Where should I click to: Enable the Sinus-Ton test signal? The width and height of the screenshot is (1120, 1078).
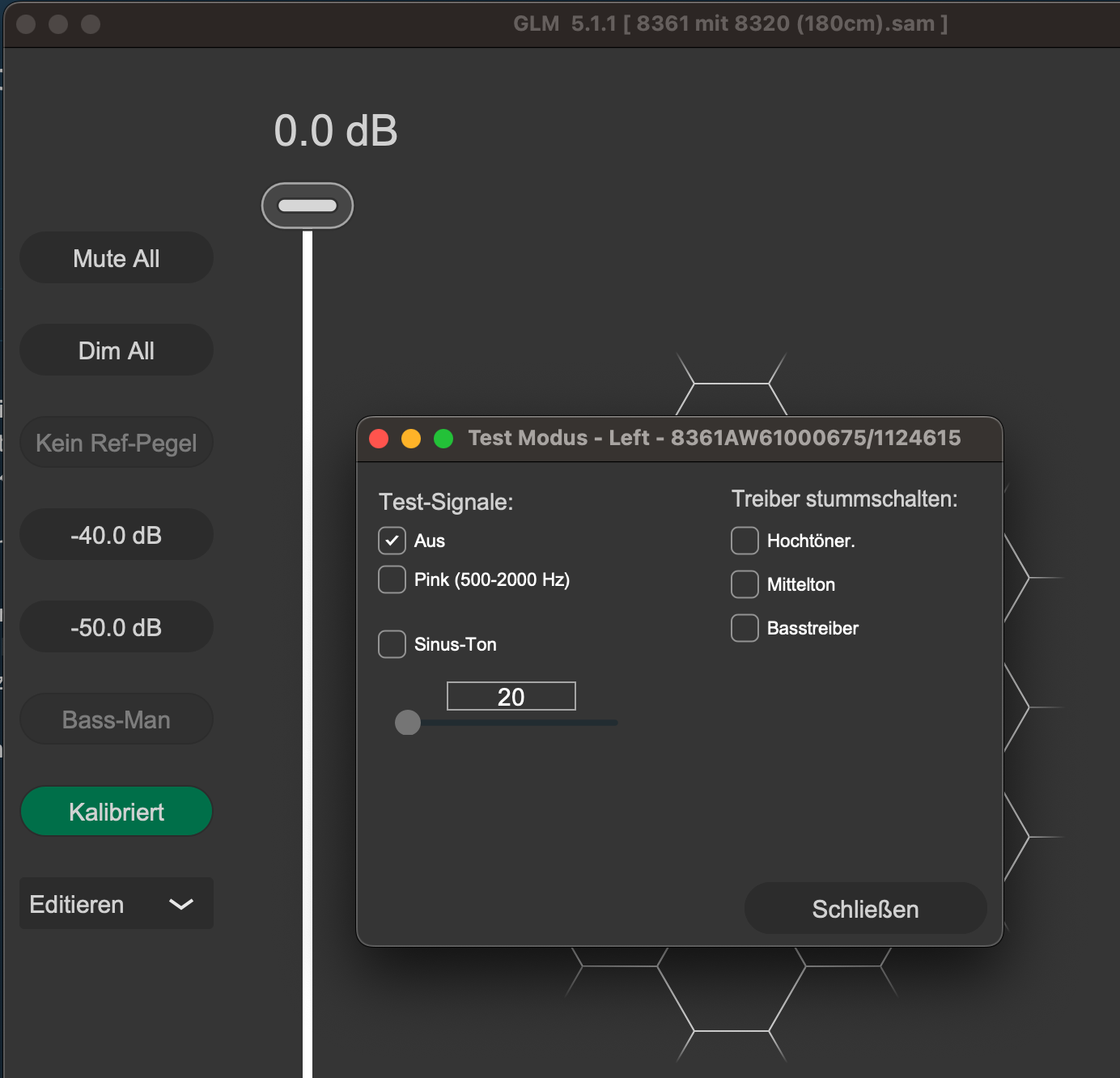392,644
